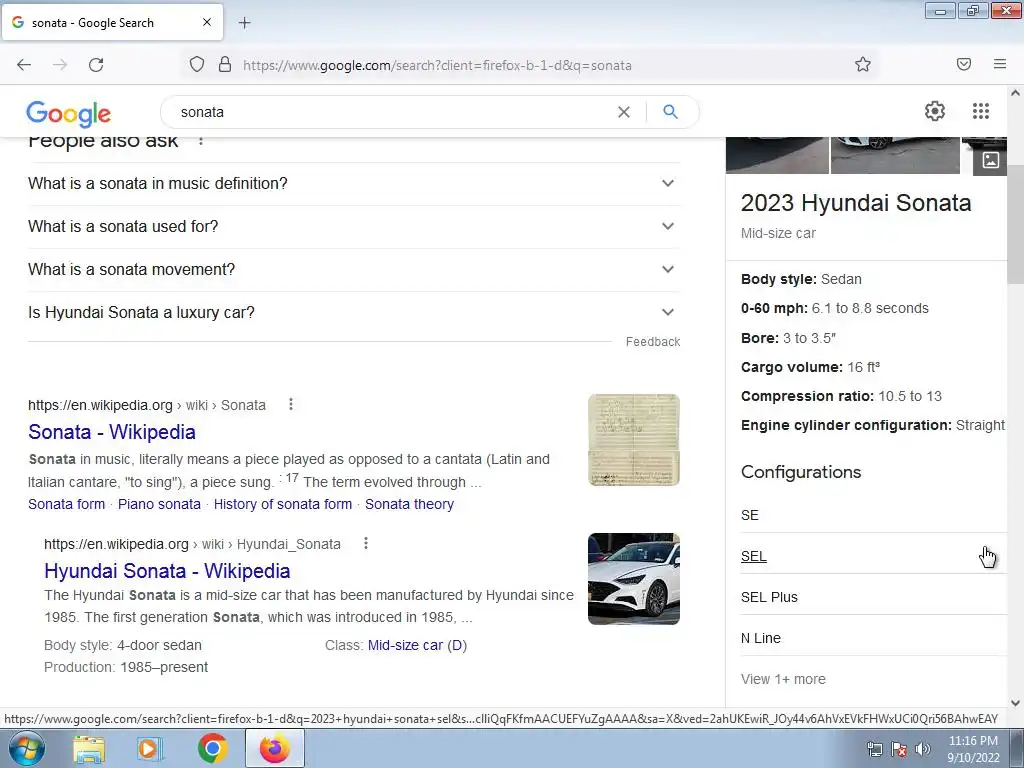Select the N Line configuration

pyautogui.click(x=874, y=638)
